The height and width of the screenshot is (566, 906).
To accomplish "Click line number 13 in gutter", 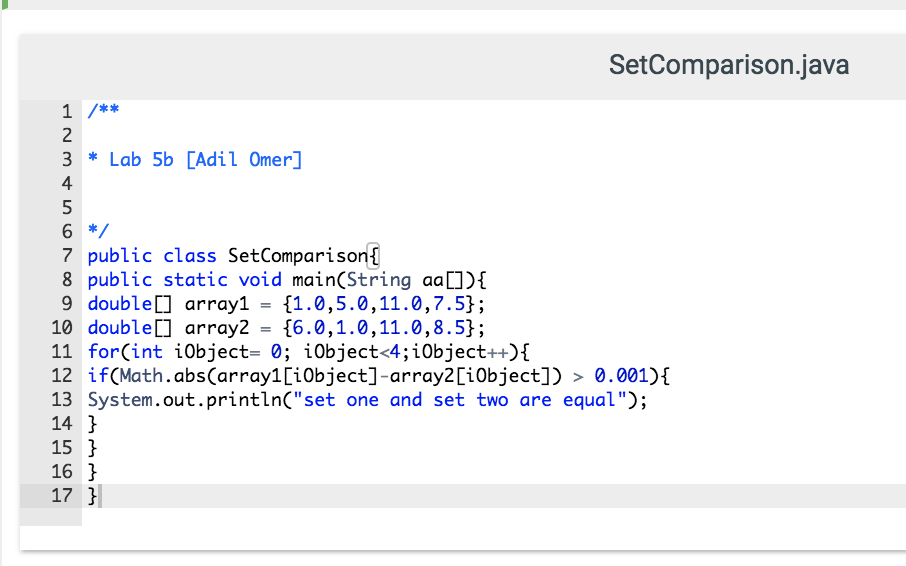I will pyautogui.click(x=62, y=399).
